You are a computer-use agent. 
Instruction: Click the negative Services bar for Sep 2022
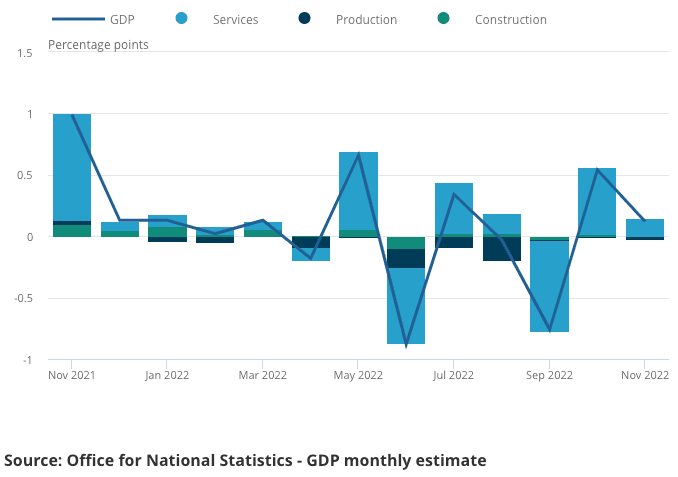(549, 287)
